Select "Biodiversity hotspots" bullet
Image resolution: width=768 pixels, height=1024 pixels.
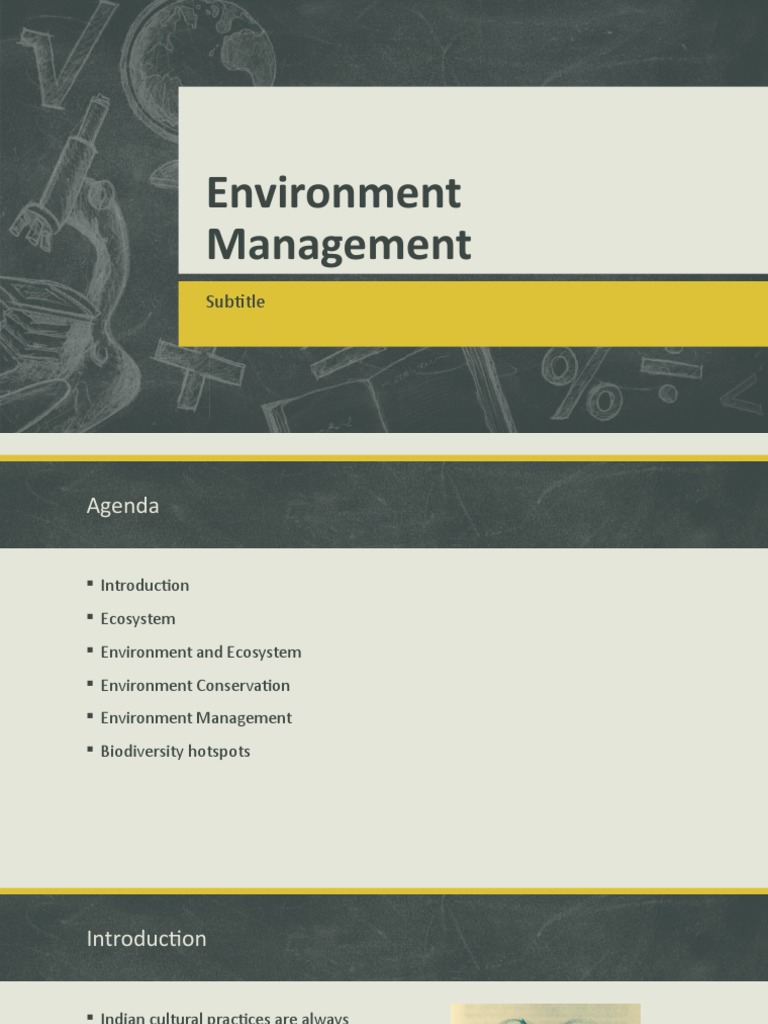pyautogui.click(x=175, y=751)
